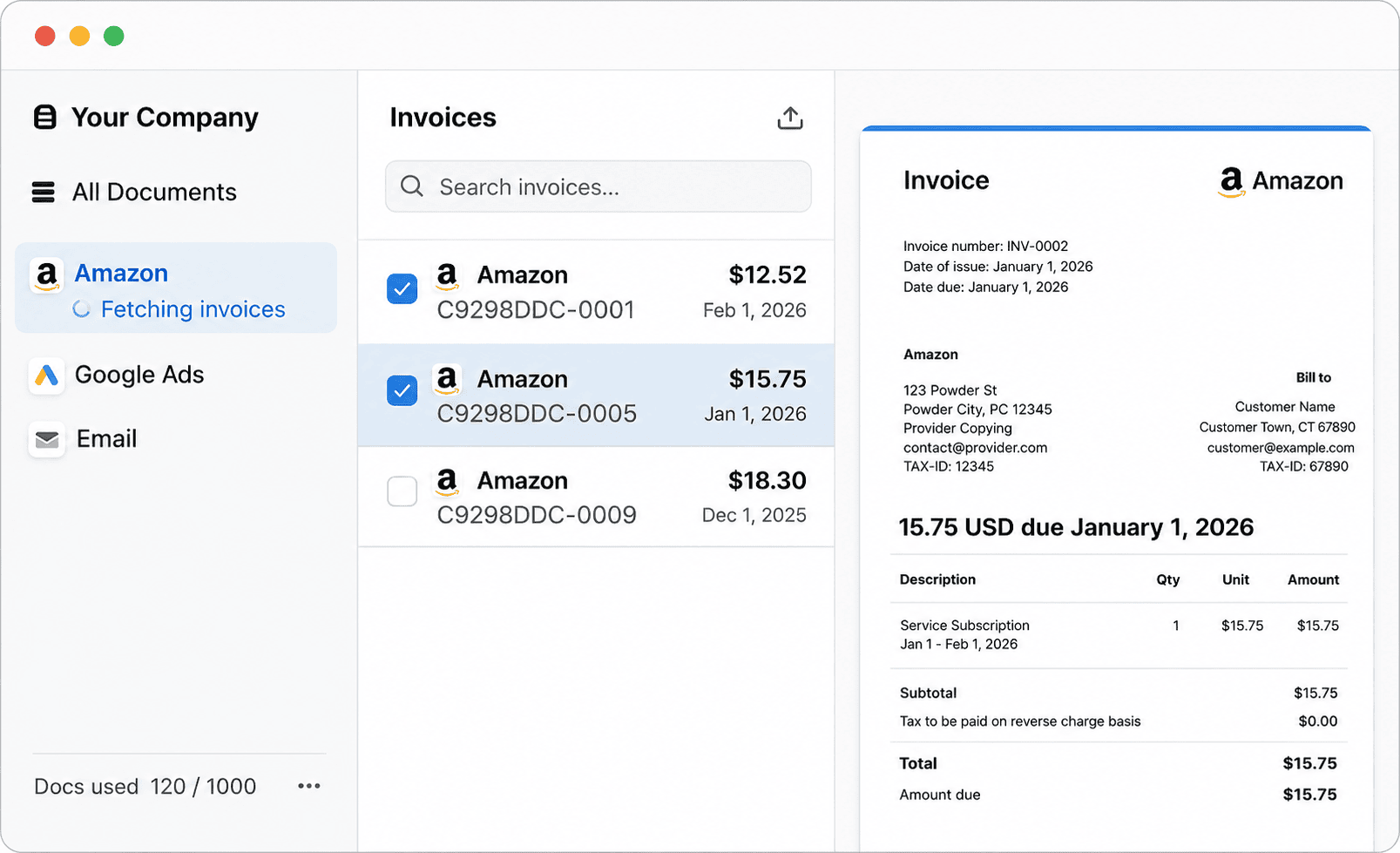Click the green maximize window button
The image size is (1400, 853).
(114, 36)
